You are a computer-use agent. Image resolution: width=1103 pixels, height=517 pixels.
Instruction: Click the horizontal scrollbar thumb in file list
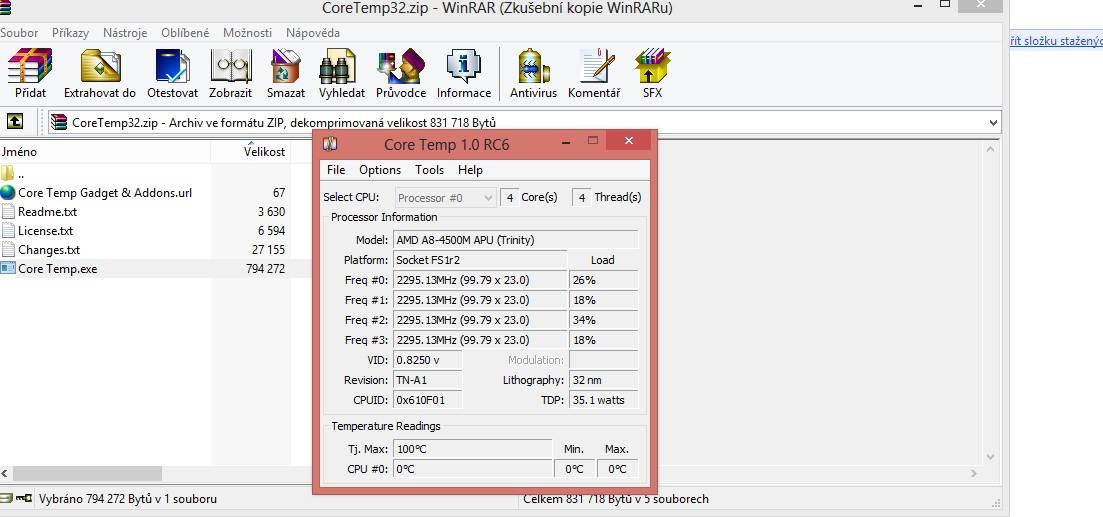pos(87,473)
